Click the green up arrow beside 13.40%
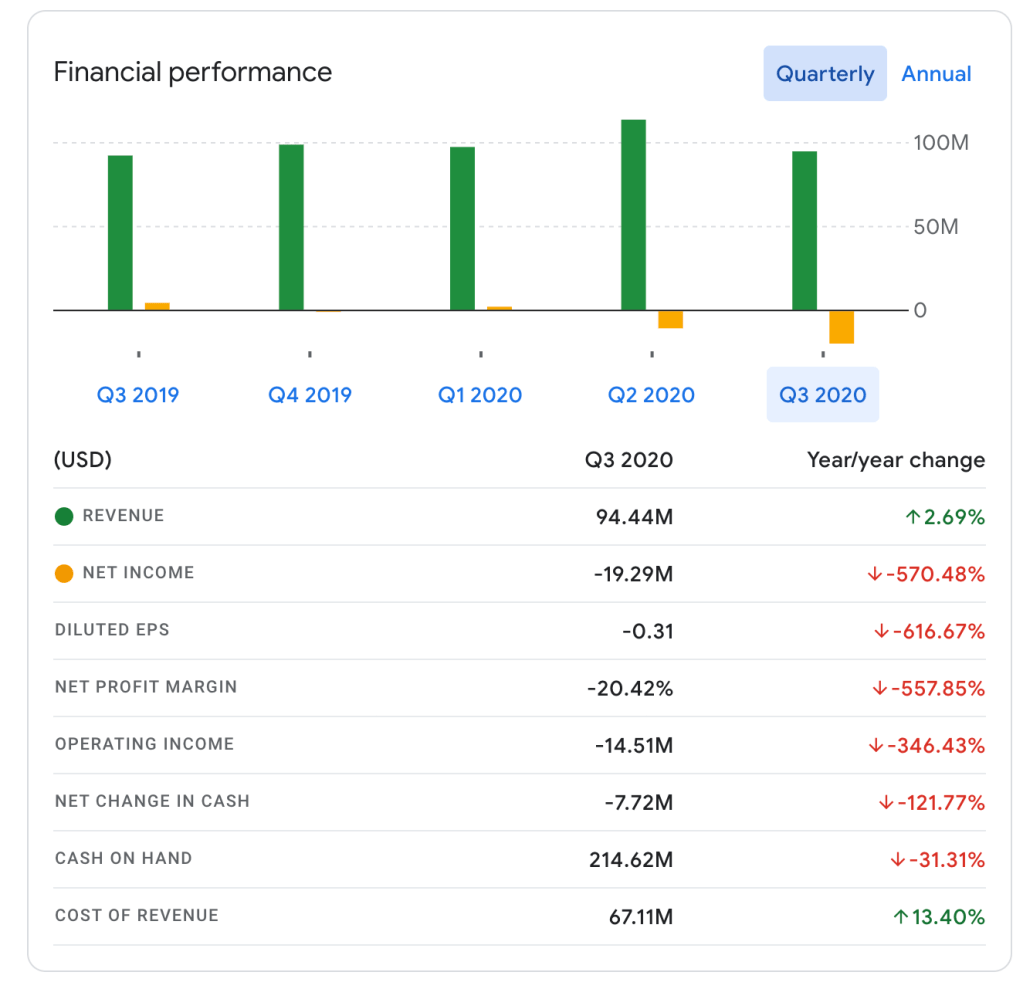The image size is (1023, 989). (x=900, y=917)
